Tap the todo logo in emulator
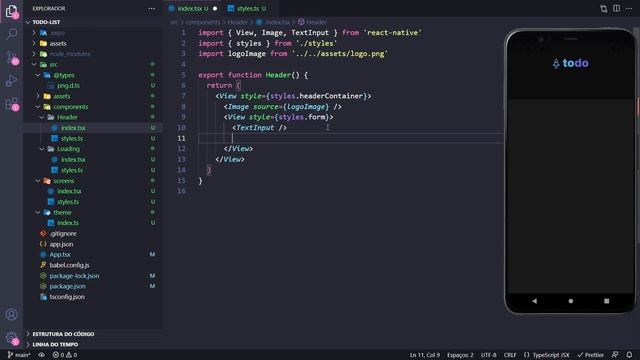Screen dimensions: 640x360 (570, 63)
